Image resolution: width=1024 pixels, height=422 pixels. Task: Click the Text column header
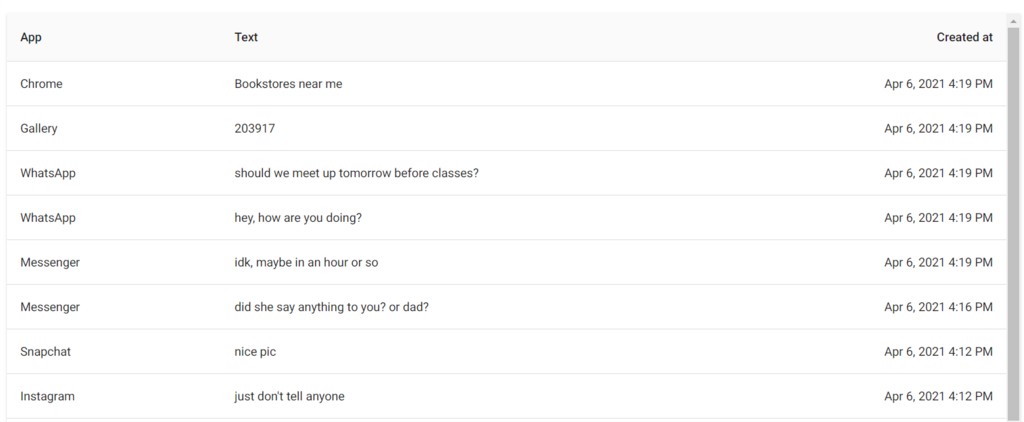246,37
